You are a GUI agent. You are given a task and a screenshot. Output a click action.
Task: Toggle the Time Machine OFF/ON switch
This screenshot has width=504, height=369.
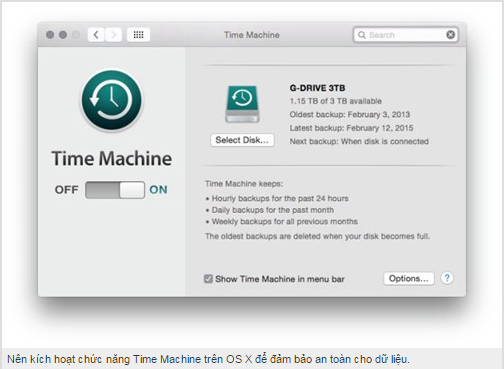[x=115, y=190]
